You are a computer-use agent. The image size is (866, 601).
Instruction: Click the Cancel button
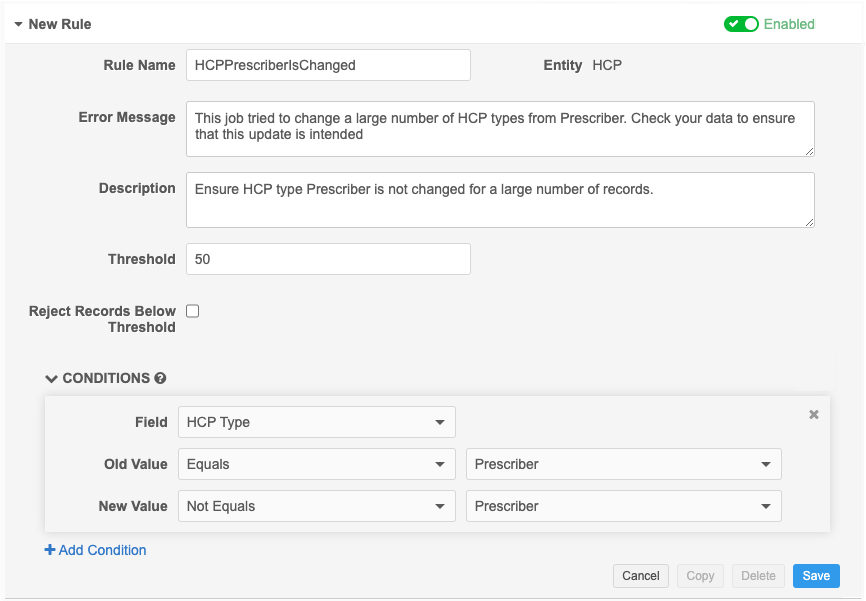point(640,576)
